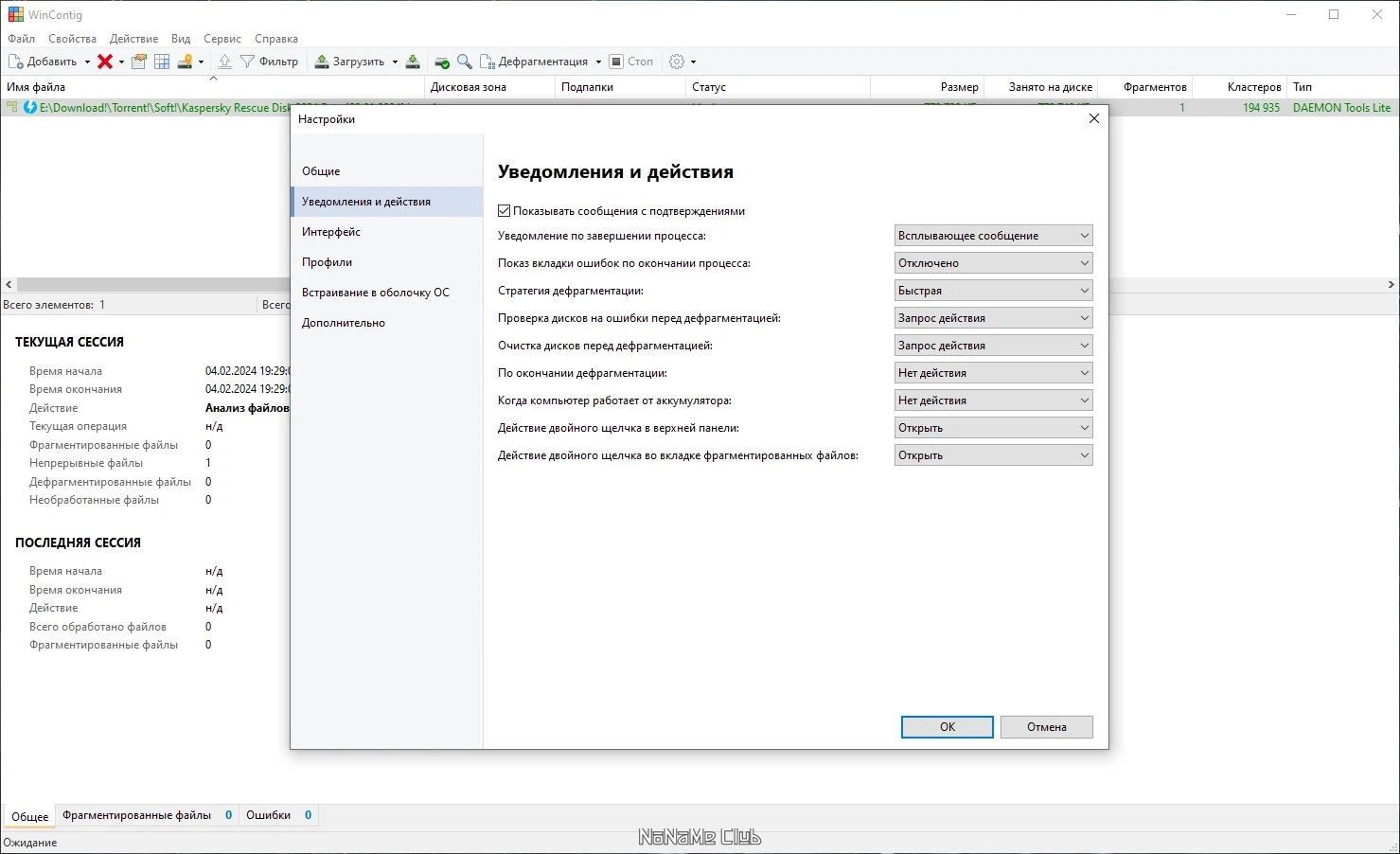
Task: Start Дефрагментация from the toolbar
Action: 535,62
